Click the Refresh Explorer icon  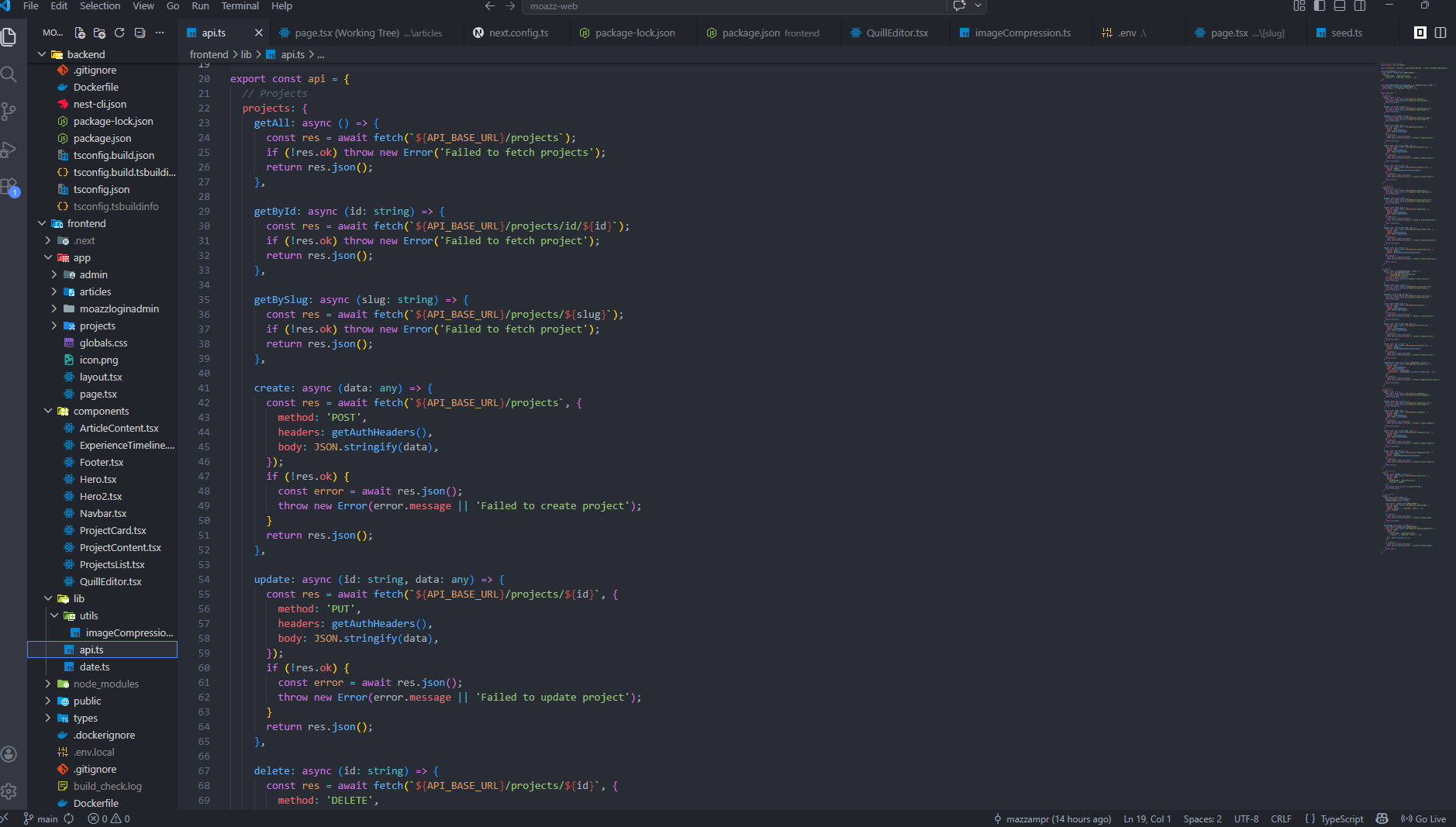click(x=119, y=33)
